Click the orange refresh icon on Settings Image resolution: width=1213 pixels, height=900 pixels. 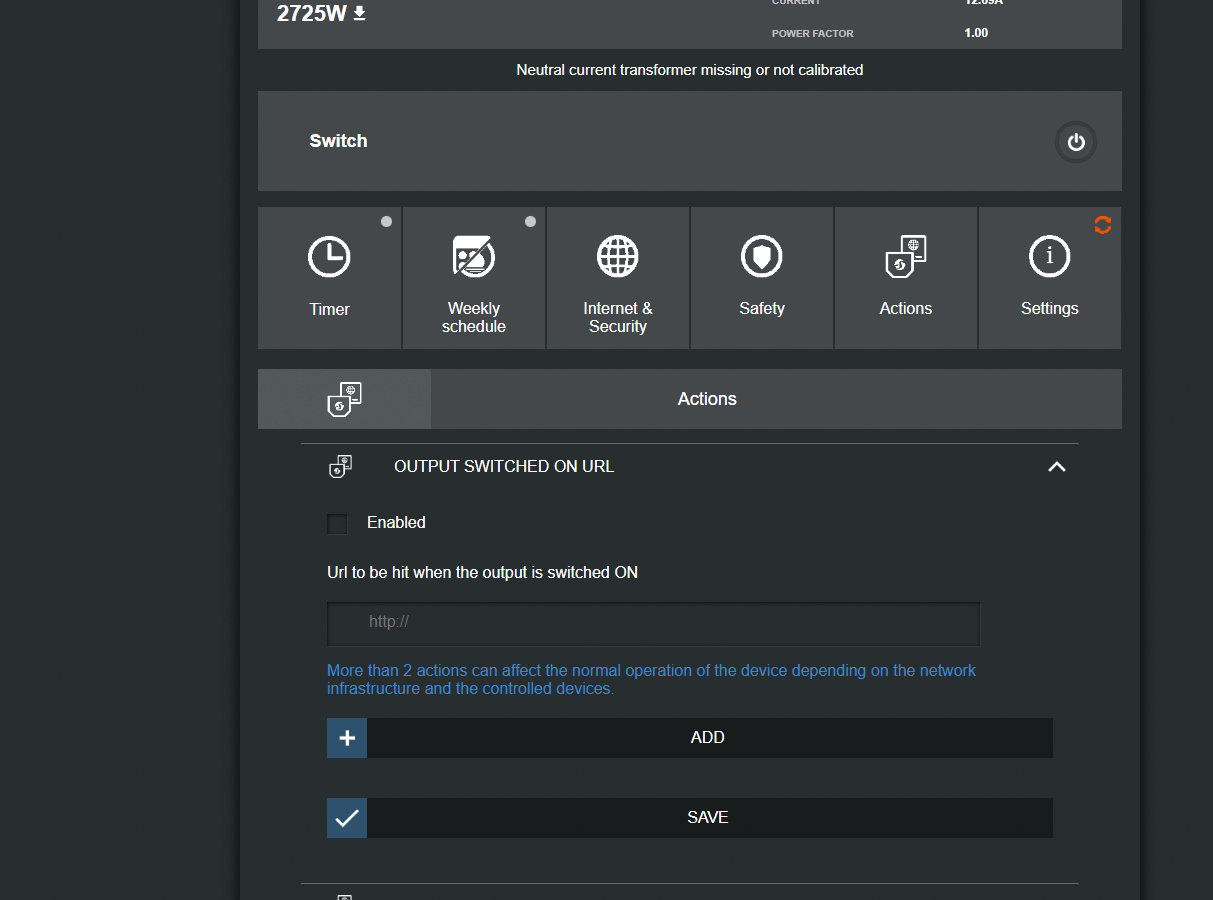click(x=1102, y=225)
